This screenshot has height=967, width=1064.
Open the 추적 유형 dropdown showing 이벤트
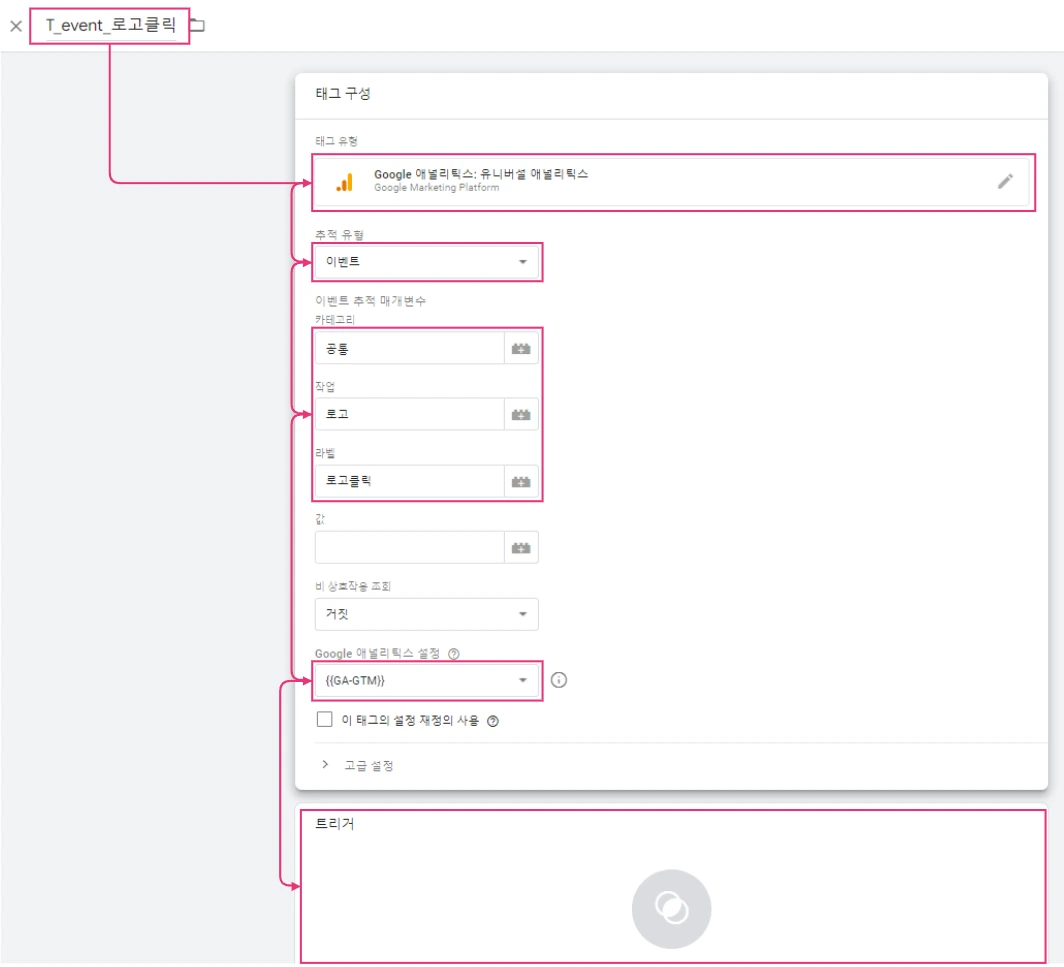point(427,262)
